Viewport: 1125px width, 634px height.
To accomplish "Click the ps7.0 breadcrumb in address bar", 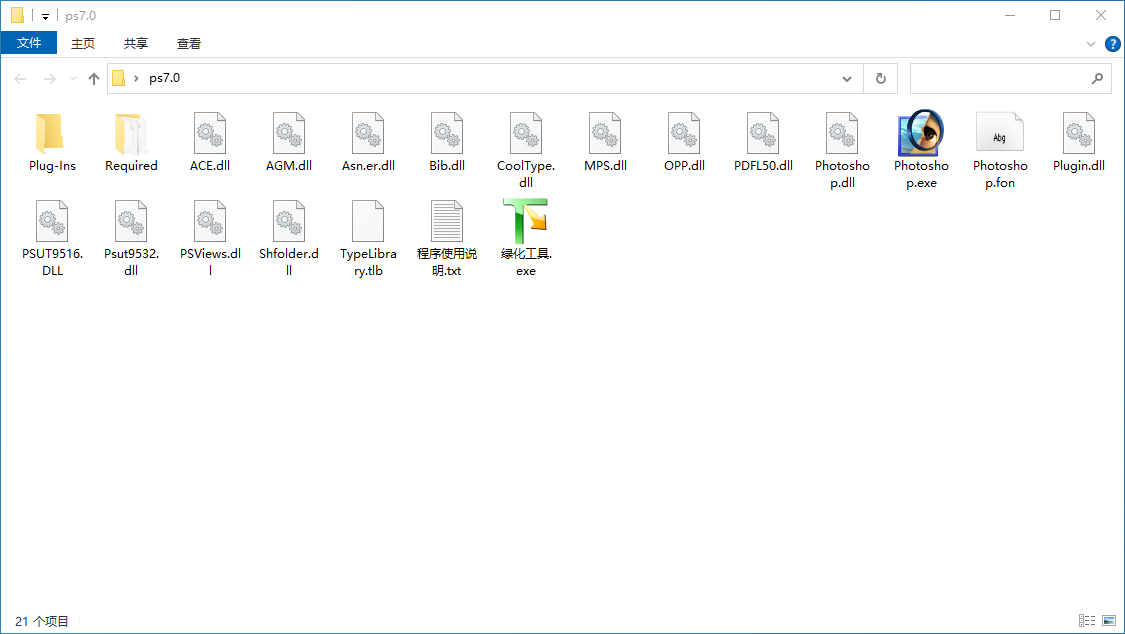I will coord(164,78).
